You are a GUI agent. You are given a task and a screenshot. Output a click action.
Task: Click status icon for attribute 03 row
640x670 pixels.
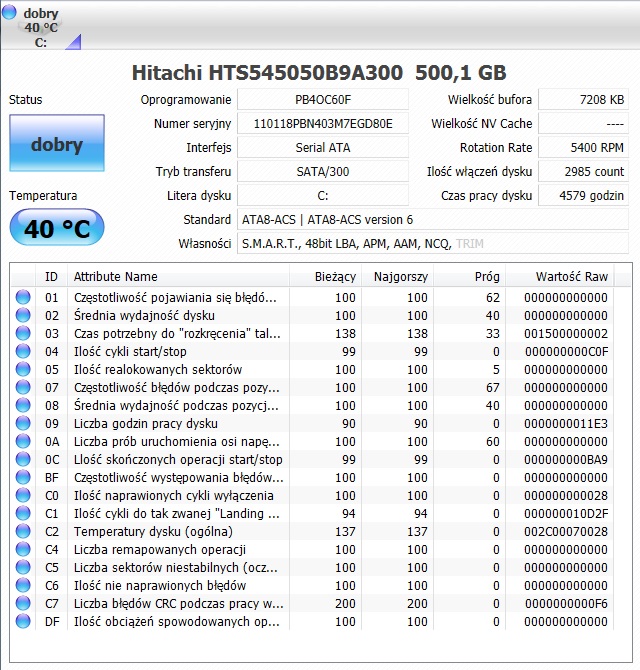coord(23,333)
